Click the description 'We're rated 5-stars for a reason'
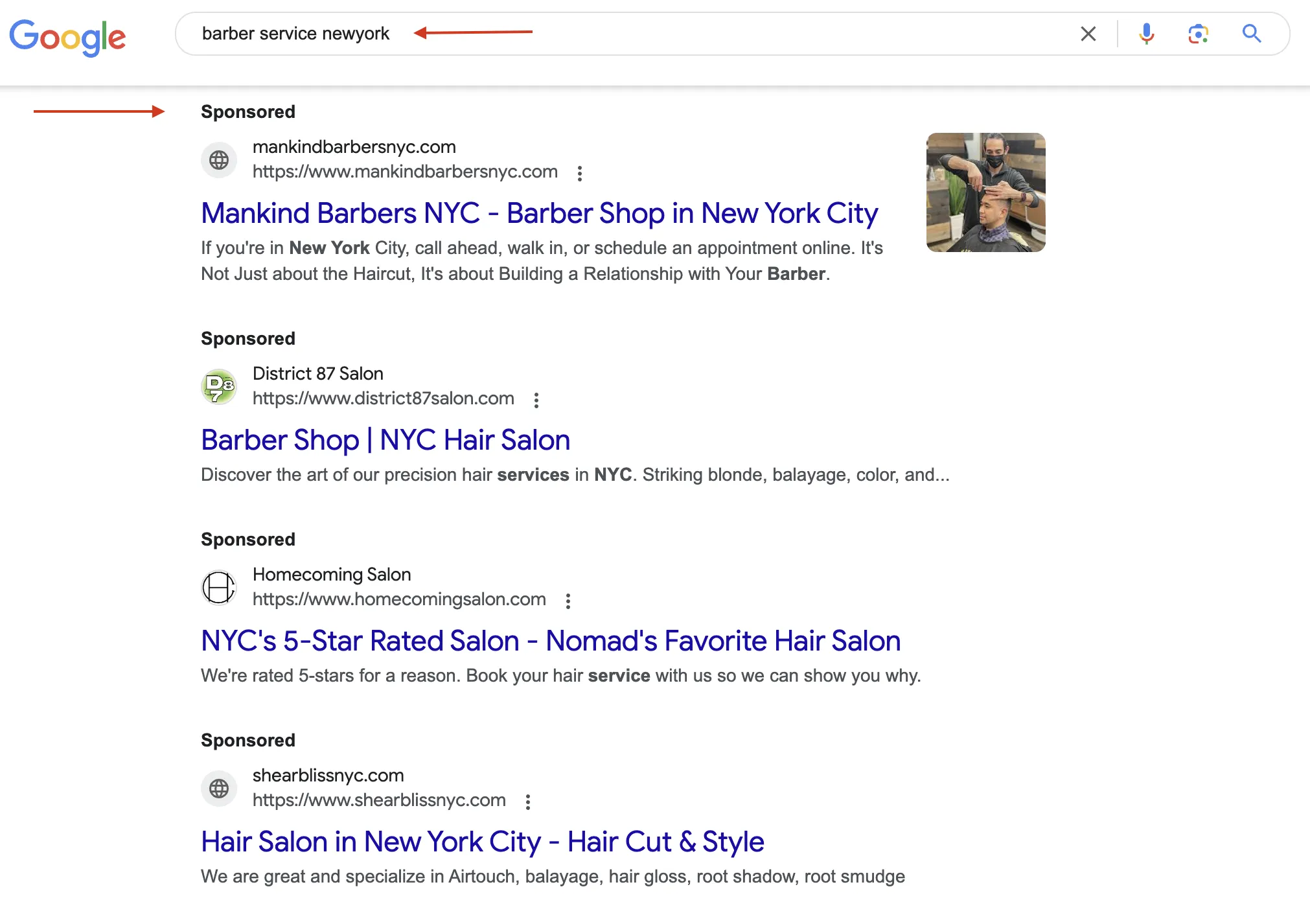The image size is (1310, 924). (x=561, y=676)
